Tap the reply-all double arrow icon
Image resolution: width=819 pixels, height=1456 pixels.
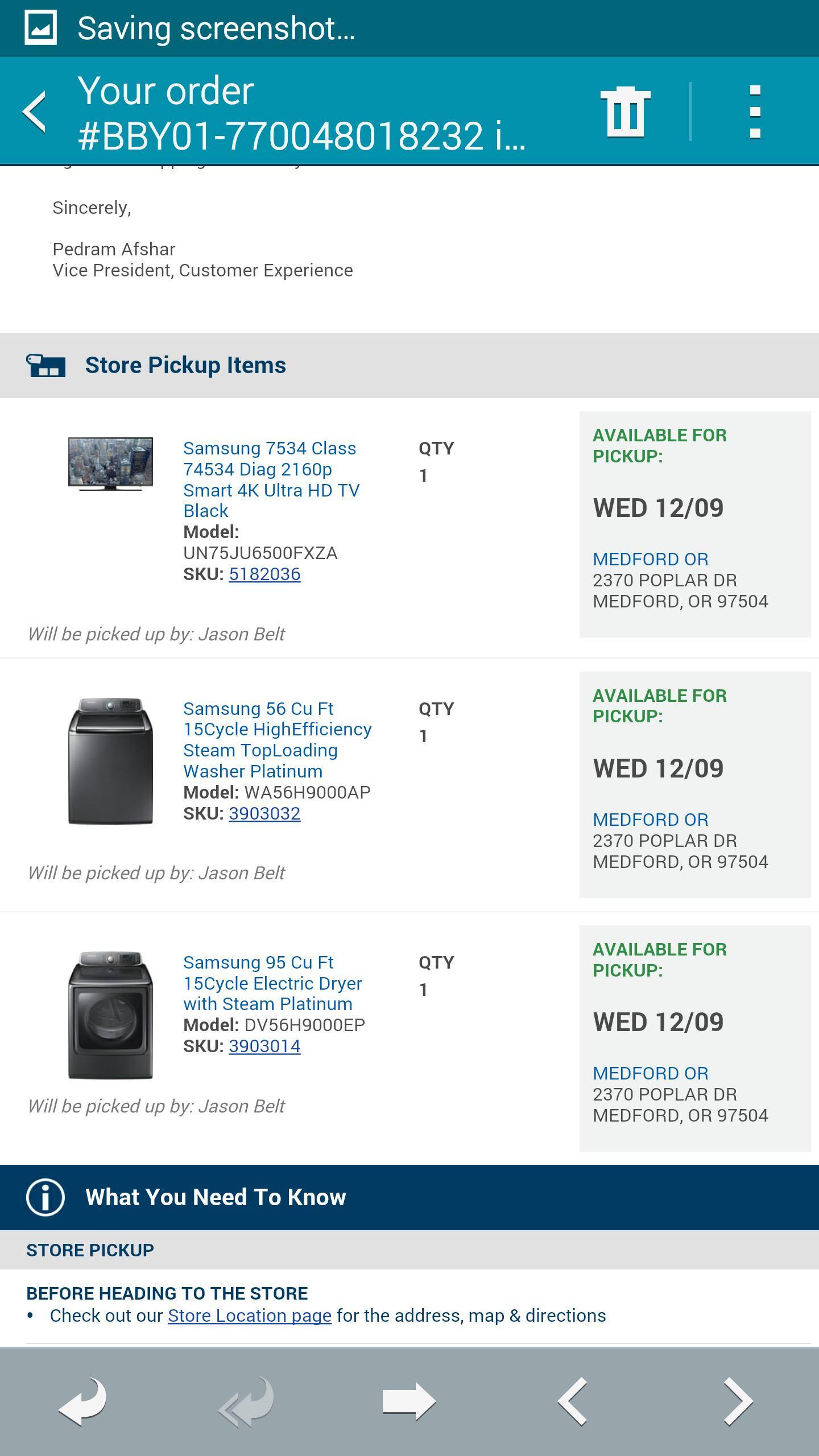coord(247,1401)
